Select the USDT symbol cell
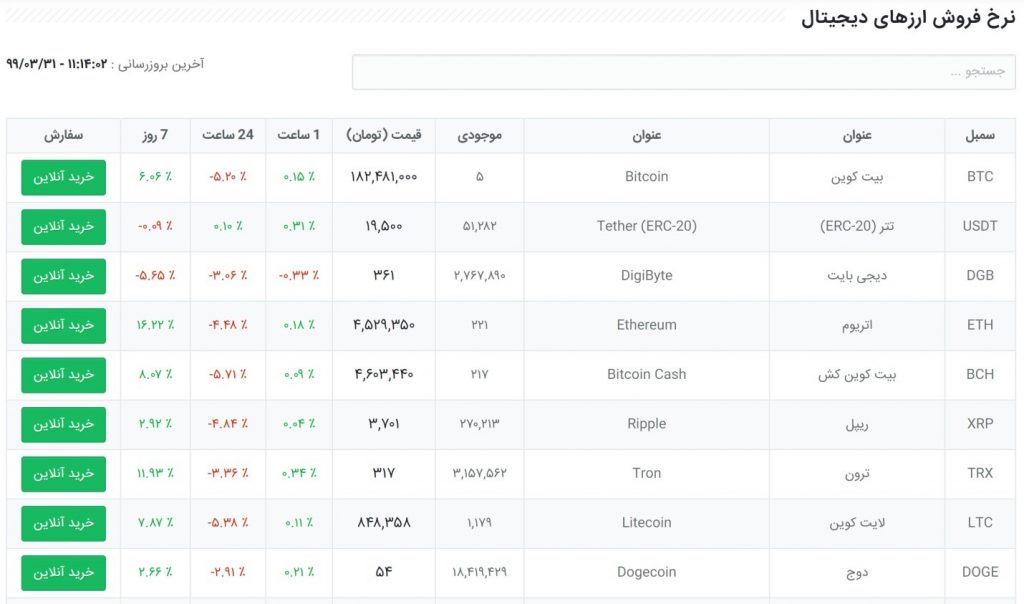1024x604 pixels. pos(980,226)
